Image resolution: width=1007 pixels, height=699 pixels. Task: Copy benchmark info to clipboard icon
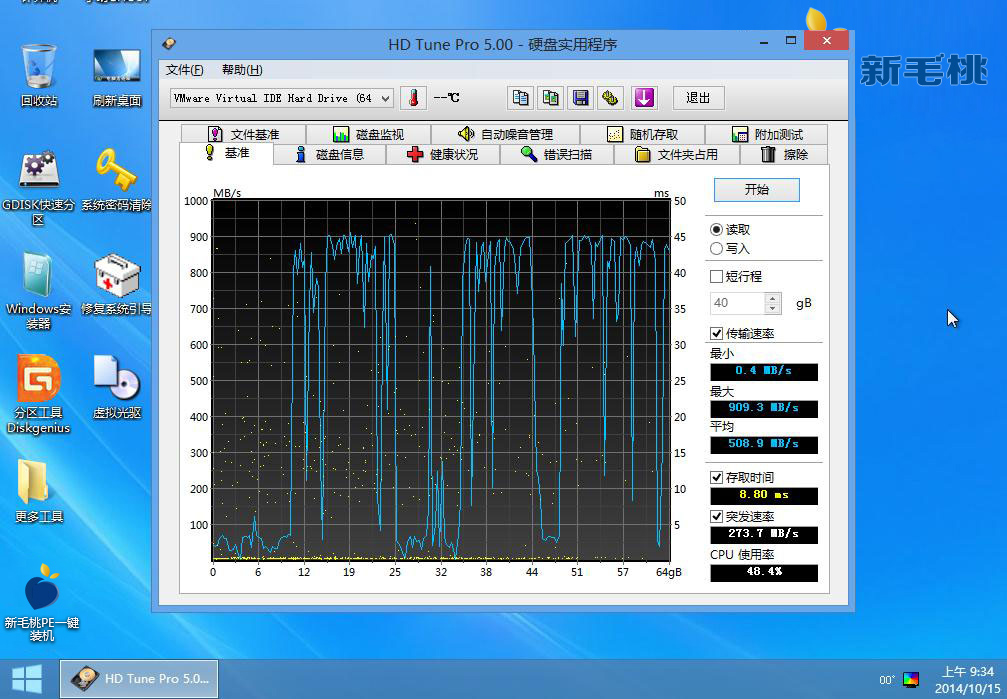[x=520, y=98]
